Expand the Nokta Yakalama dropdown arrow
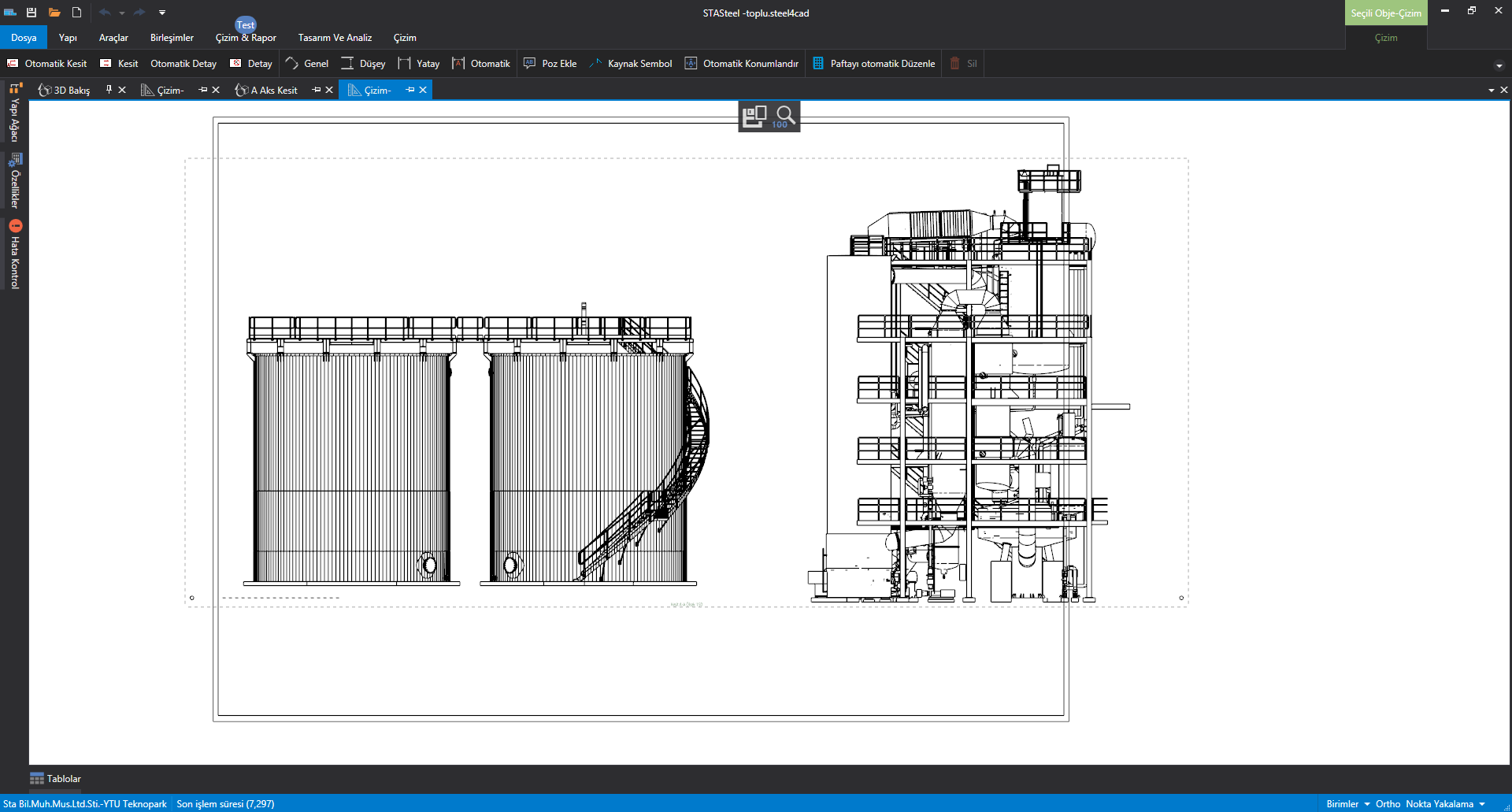The image size is (1512, 812). 1482,804
